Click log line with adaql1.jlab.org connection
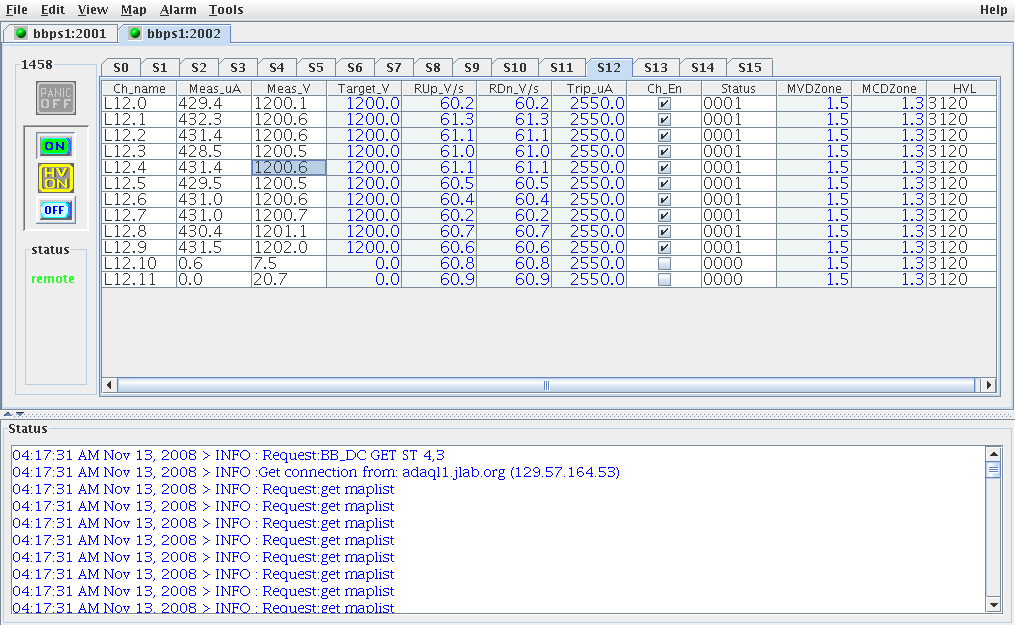The image size is (1015, 626). (316, 473)
